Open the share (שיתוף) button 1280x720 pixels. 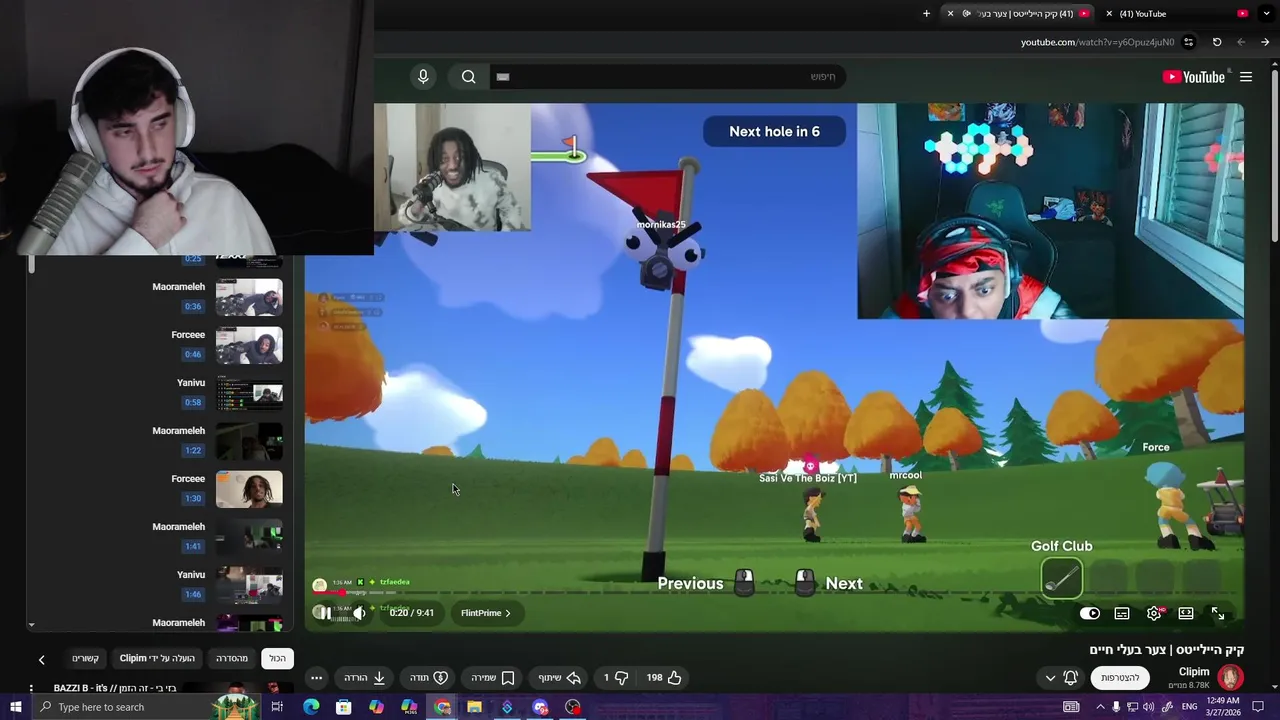pyautogui.click(x=560, y=677)
